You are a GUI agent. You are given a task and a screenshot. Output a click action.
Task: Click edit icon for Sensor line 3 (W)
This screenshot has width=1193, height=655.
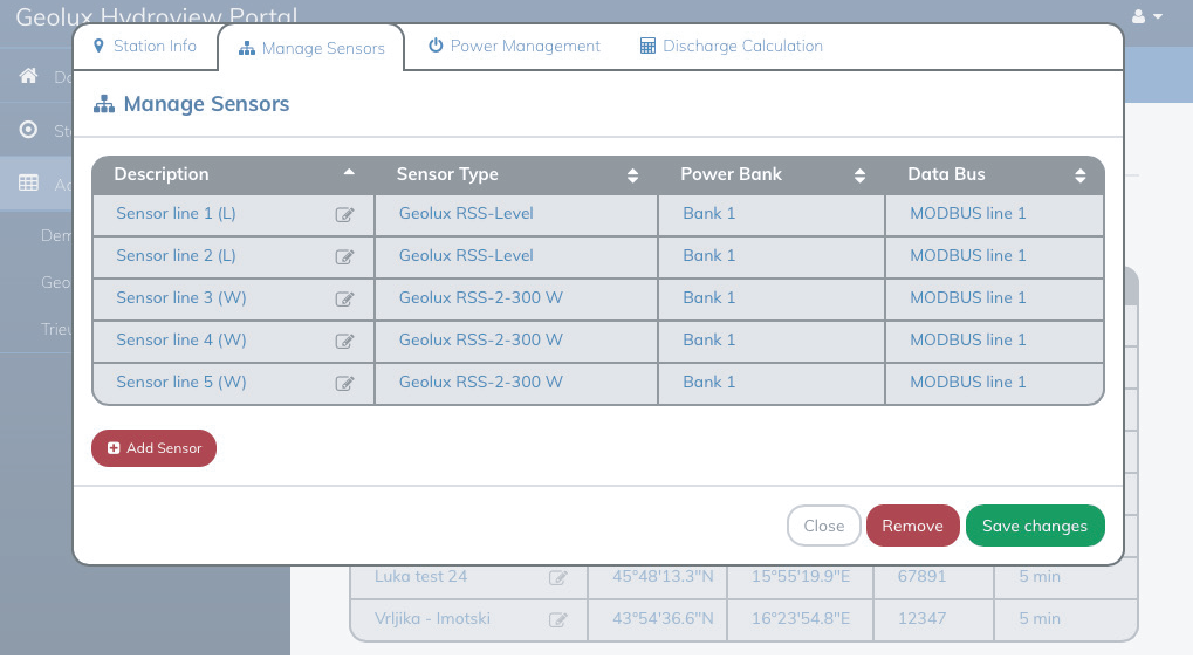click(345, 298)
